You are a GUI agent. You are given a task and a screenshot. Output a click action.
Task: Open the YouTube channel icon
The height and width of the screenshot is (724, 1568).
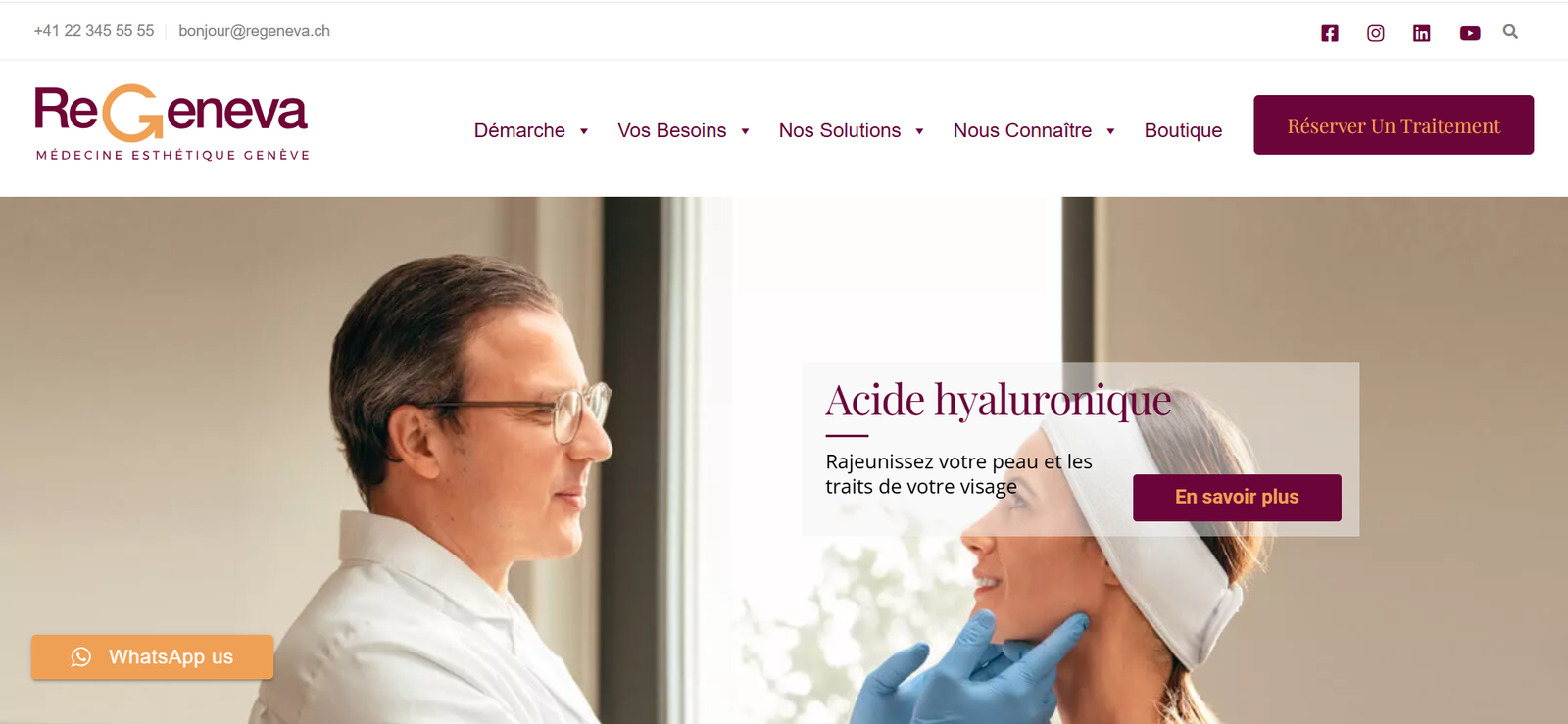tap(1470, 33)
